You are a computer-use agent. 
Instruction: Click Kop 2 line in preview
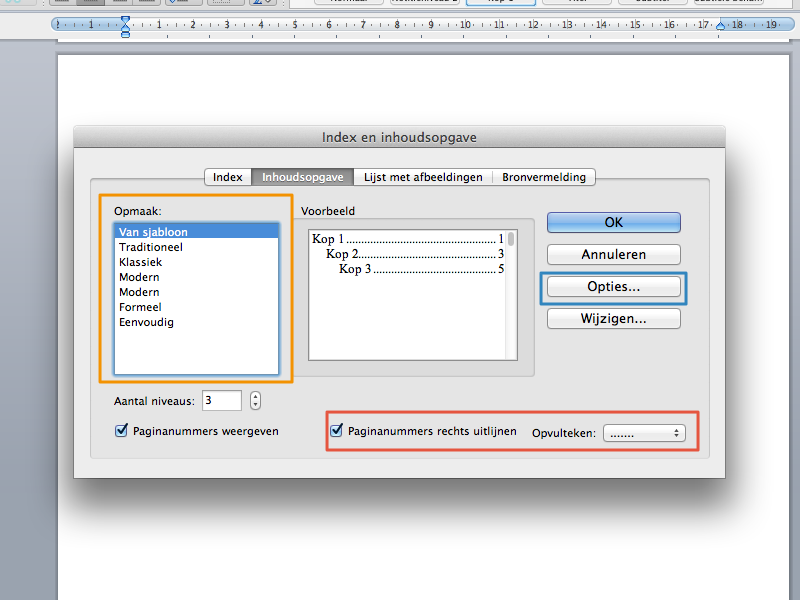click(415, 254)
